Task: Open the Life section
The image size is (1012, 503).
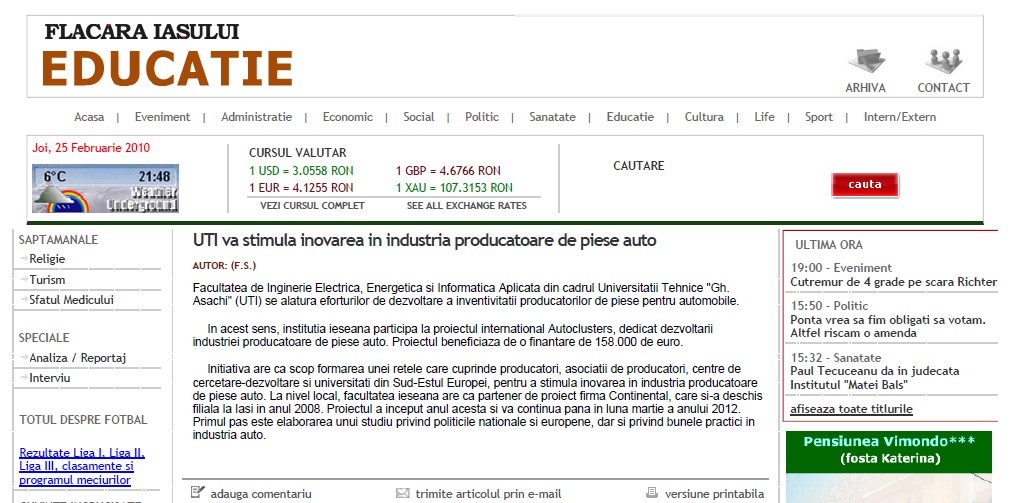Action: point(764,117)
